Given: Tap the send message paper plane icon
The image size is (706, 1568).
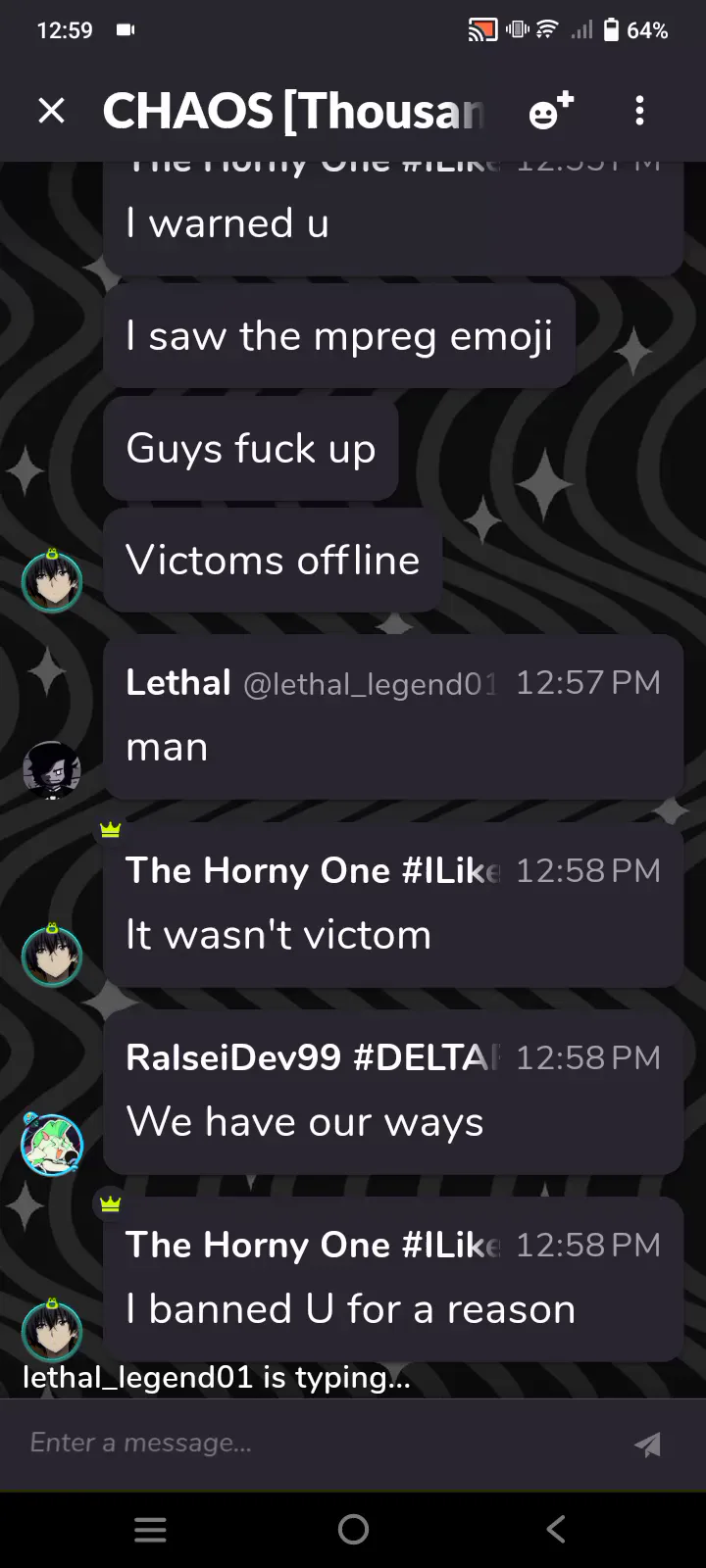Looking at the screenshot, I should 647,1444.
